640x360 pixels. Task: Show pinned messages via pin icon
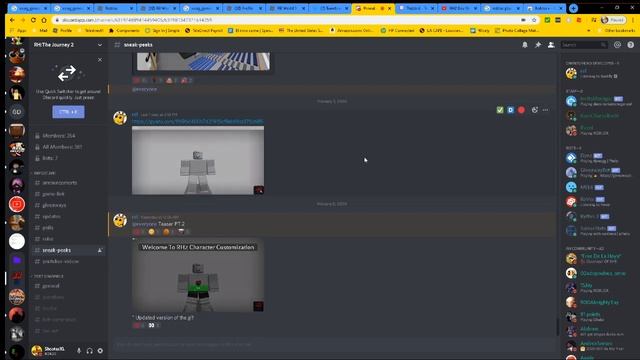(x=538, y=45)
